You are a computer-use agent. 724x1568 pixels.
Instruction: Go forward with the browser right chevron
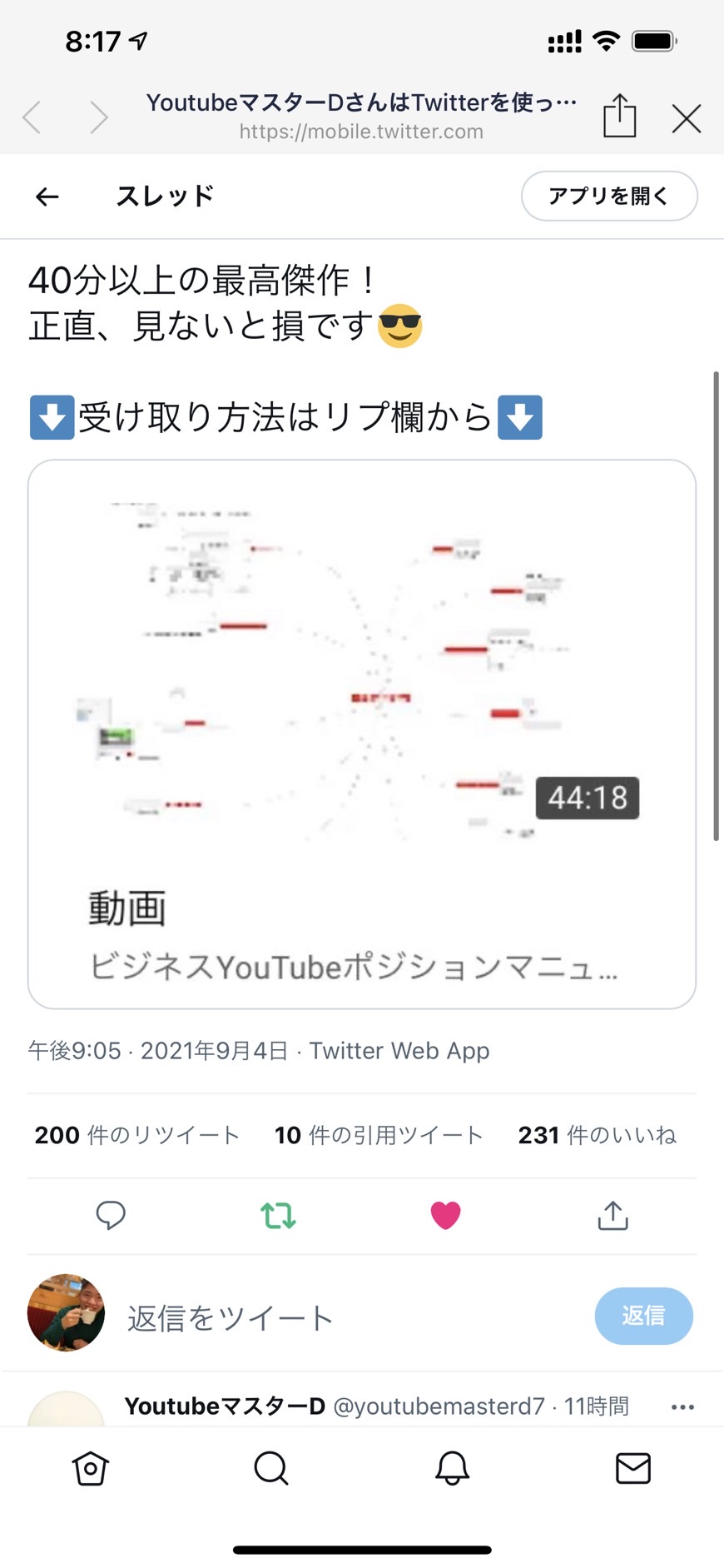(x=99, y=117)
